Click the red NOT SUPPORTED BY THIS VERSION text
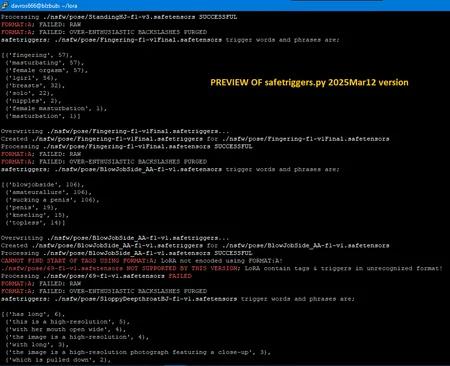The height and width of the screenshot is (366, 450). coord(182,268)
